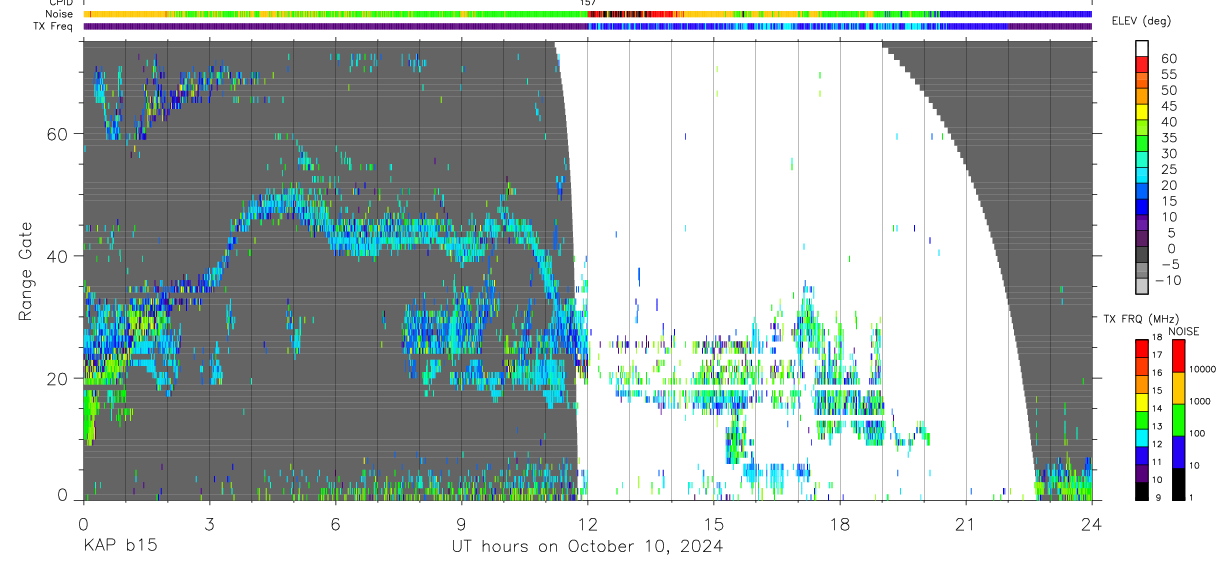1228x567 pixels.
Task: Click the TX Freq color strip above the plot
Action: click(x=587, y=26)
